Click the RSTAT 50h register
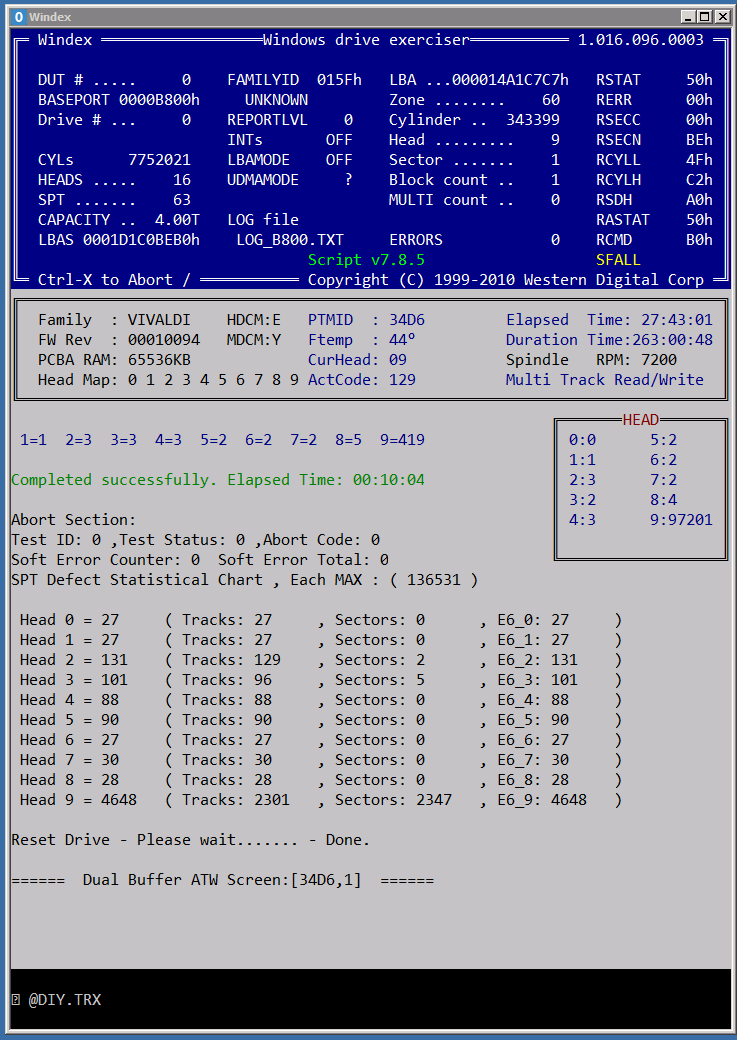 tap(654, 80)
